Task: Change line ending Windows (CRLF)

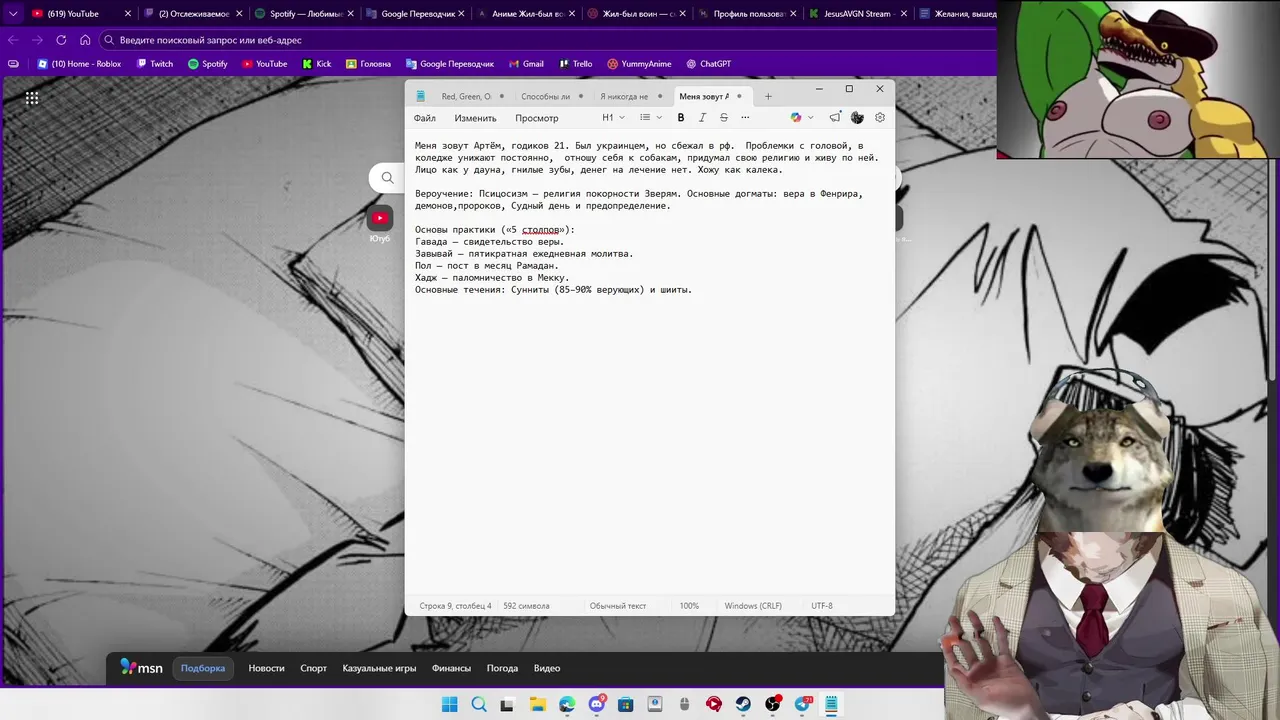Action: (x=753, y=606)
